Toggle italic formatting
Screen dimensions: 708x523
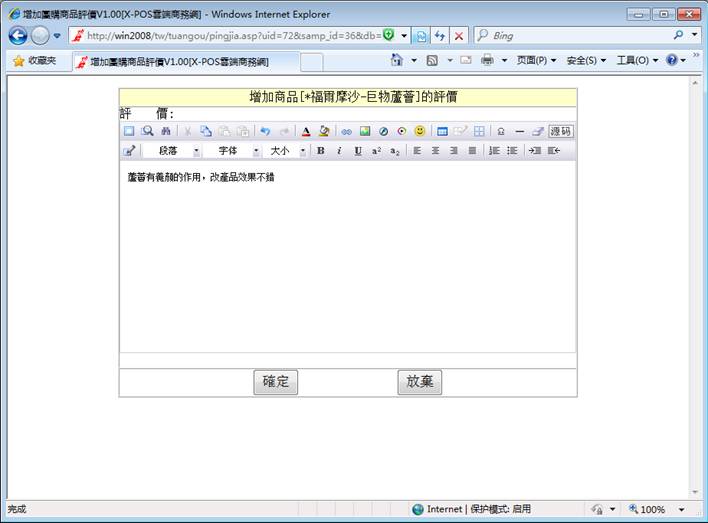coord(339,151)
